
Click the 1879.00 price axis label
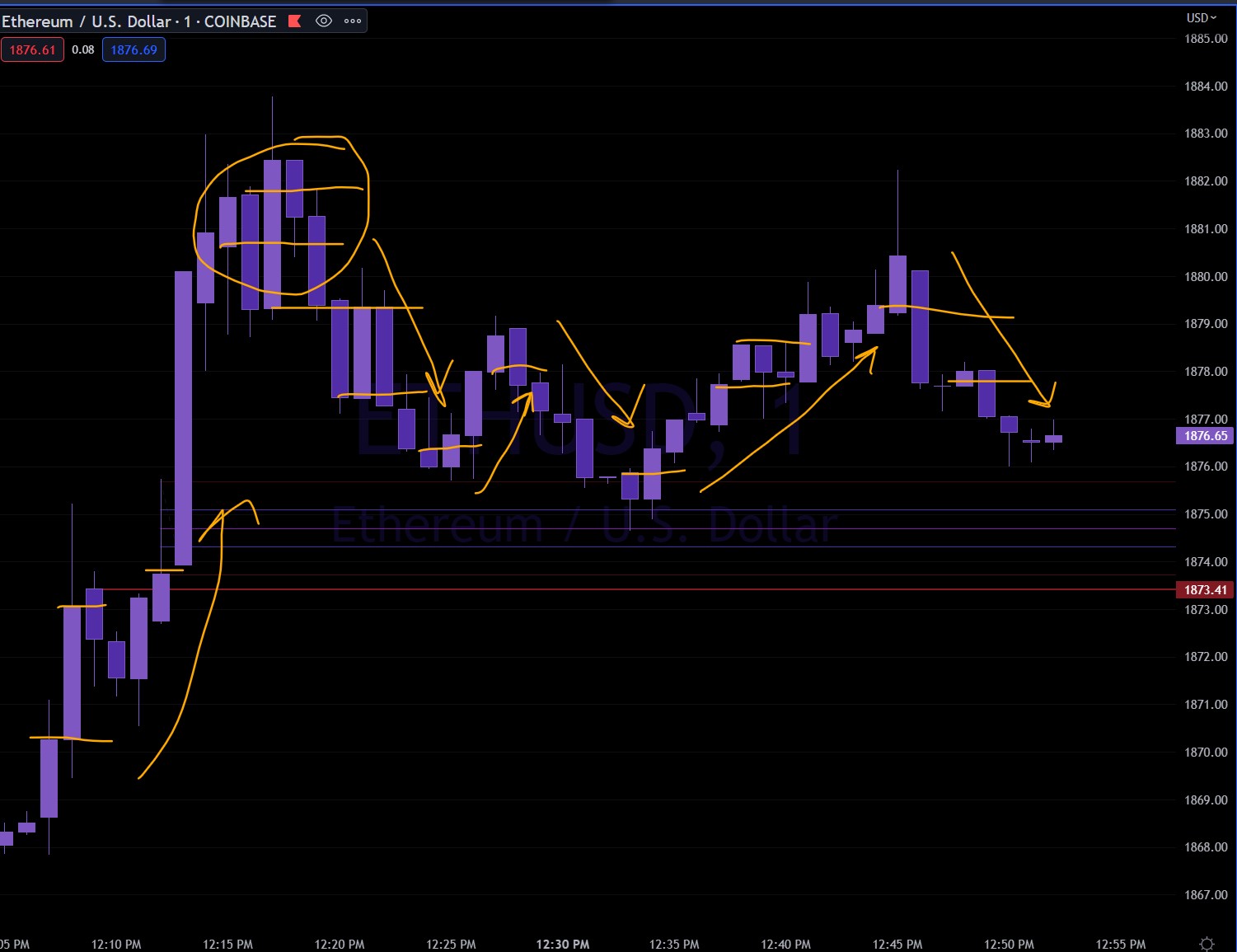coord(1206,324)
